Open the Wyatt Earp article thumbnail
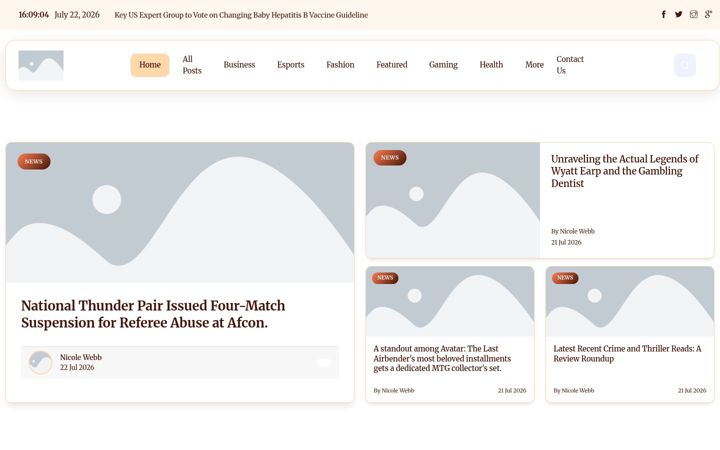 coord(453,200)
